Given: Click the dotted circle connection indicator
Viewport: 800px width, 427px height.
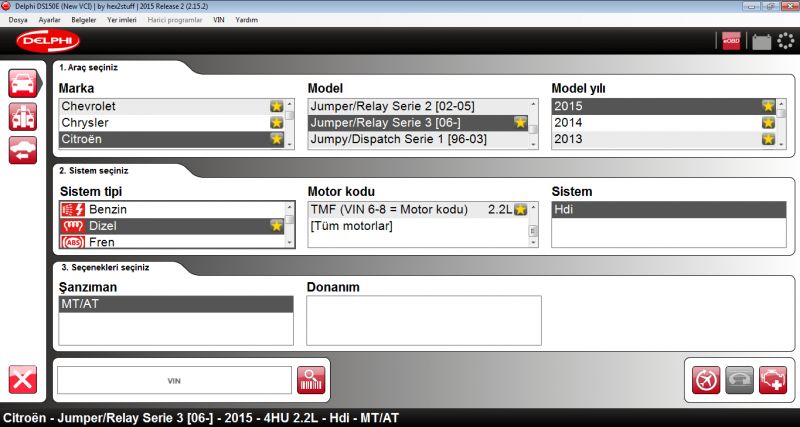Looking at the screenshot, I should (x=786, y=41).
